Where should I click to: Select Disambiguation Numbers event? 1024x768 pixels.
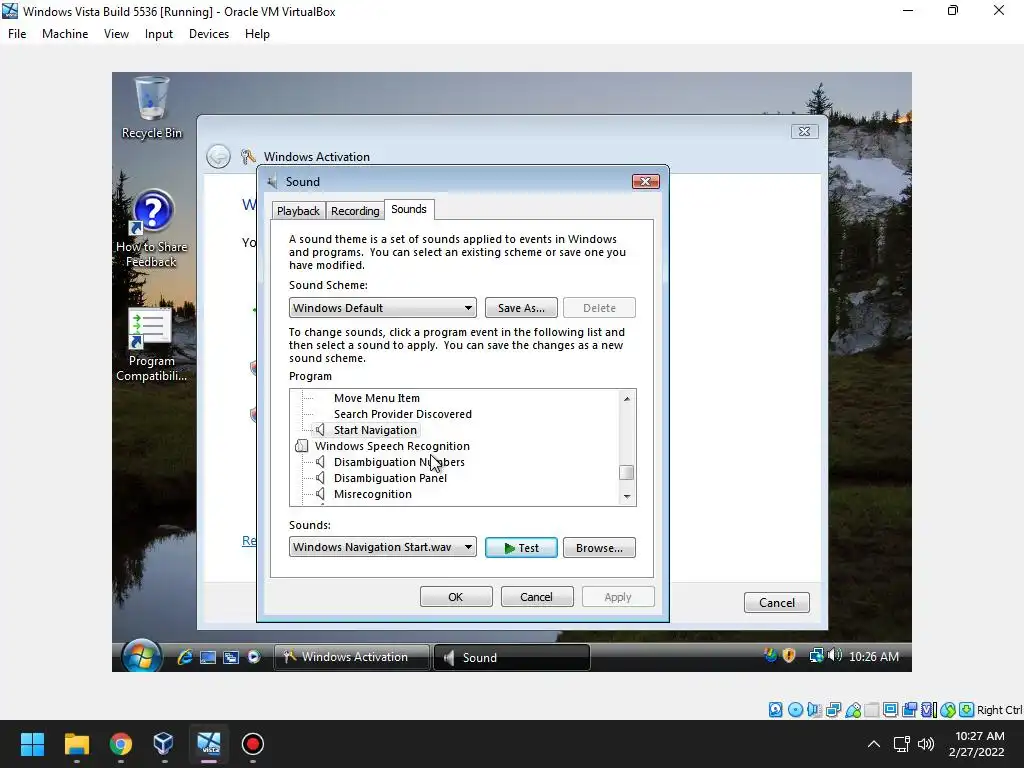[399, 462]
